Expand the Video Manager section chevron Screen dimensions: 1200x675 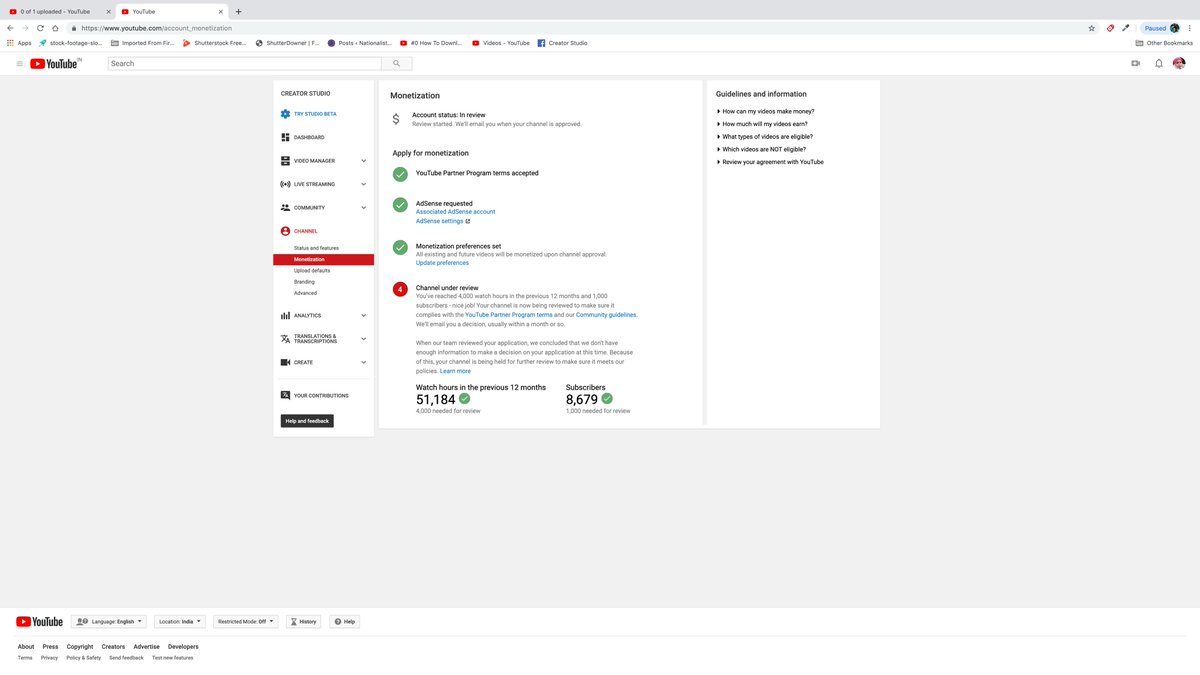363,161
